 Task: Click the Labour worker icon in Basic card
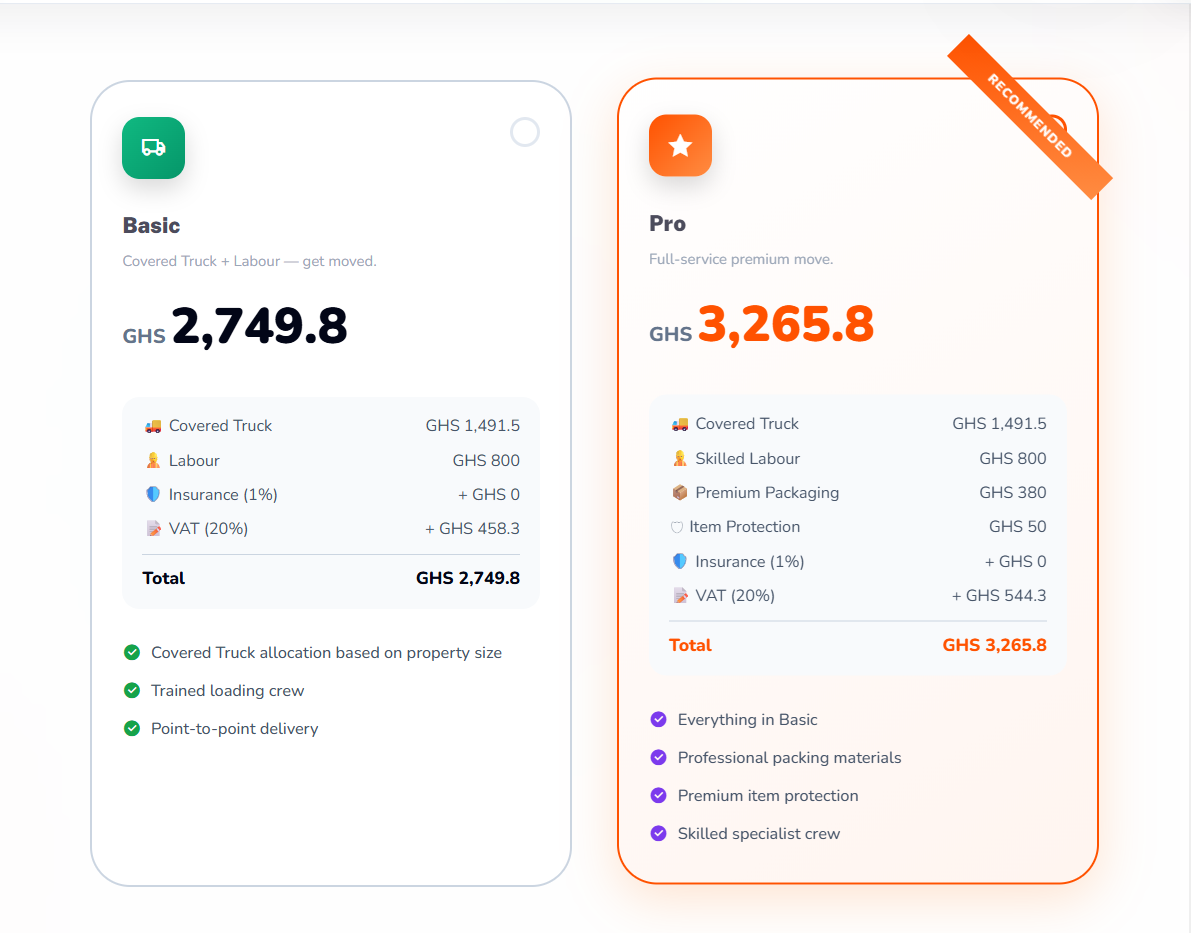[153, 460]
